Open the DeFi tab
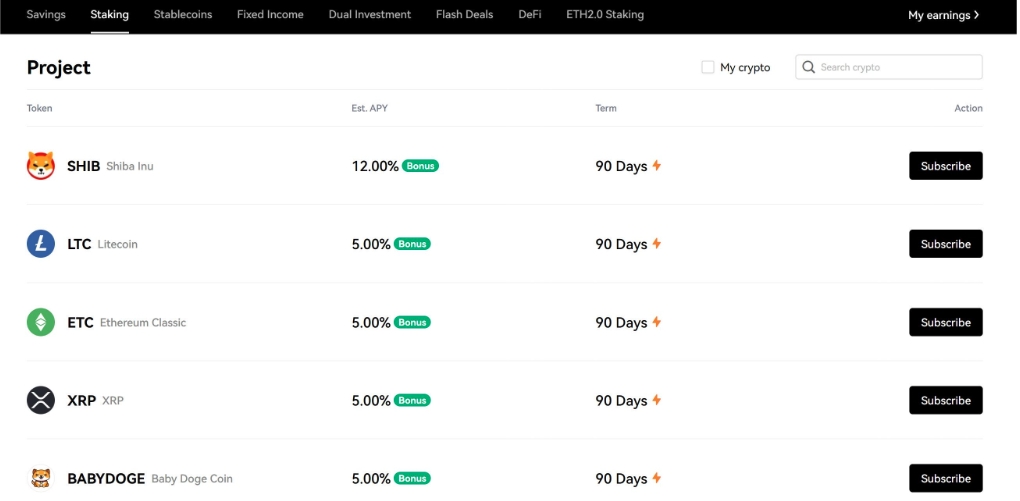 click(530, 14)
